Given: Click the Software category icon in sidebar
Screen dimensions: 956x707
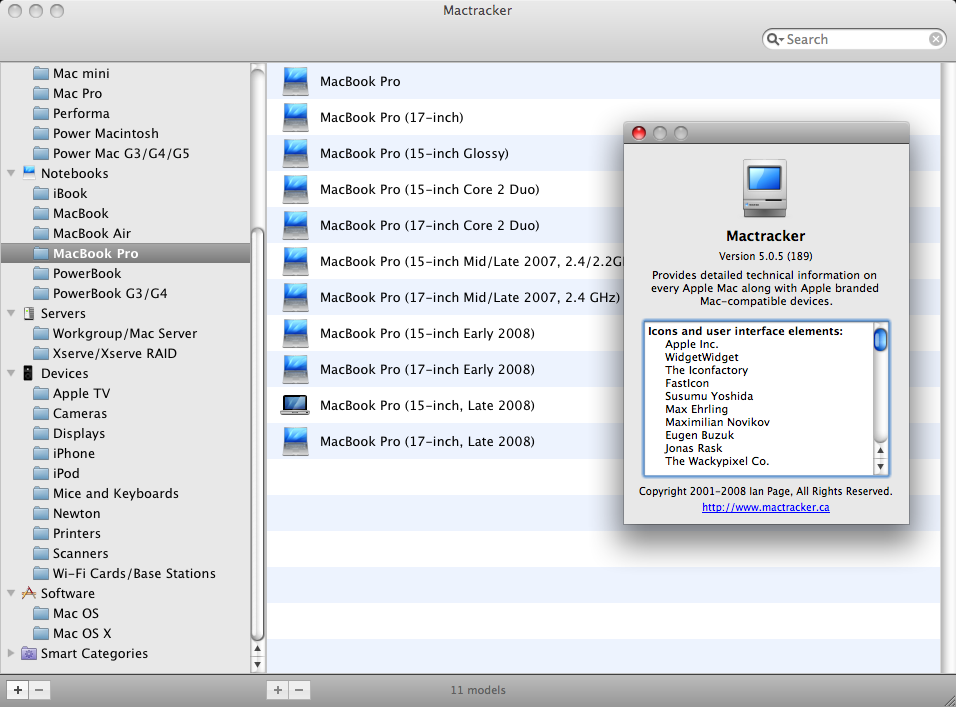Looking at the screenshot, I should tap(29, 593).
